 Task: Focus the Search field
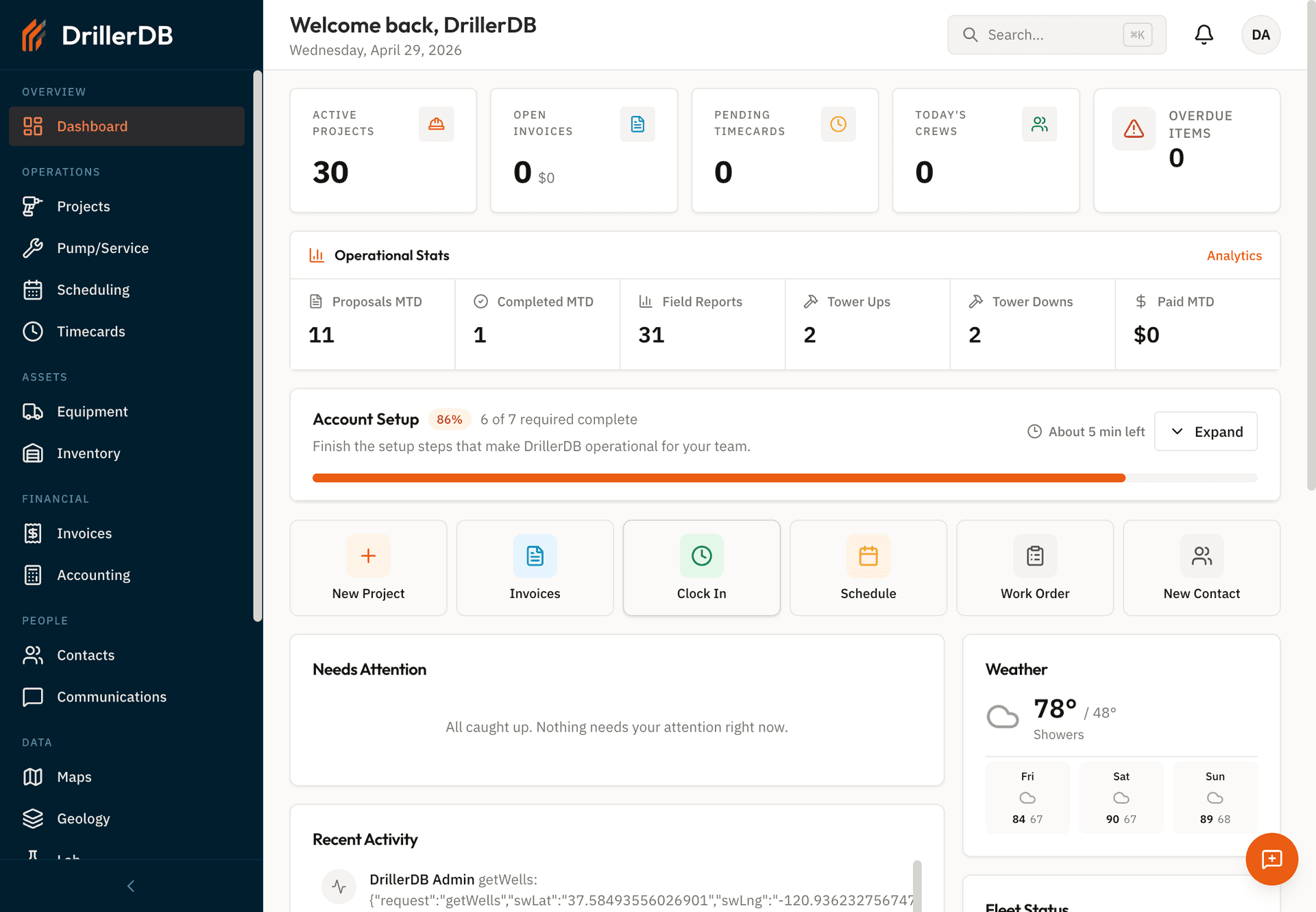(1056, 35)
